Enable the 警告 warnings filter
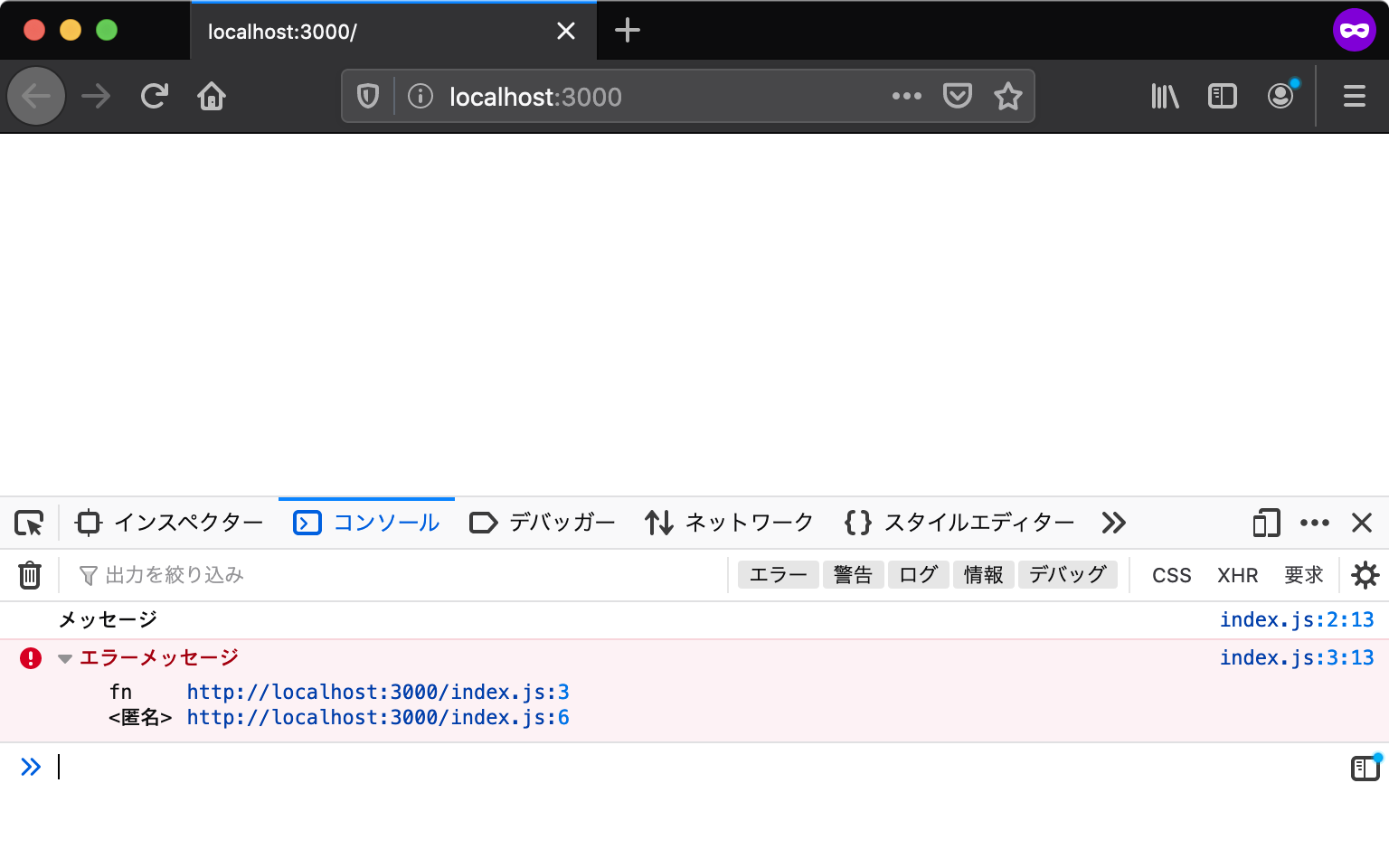 pos(853,574)
